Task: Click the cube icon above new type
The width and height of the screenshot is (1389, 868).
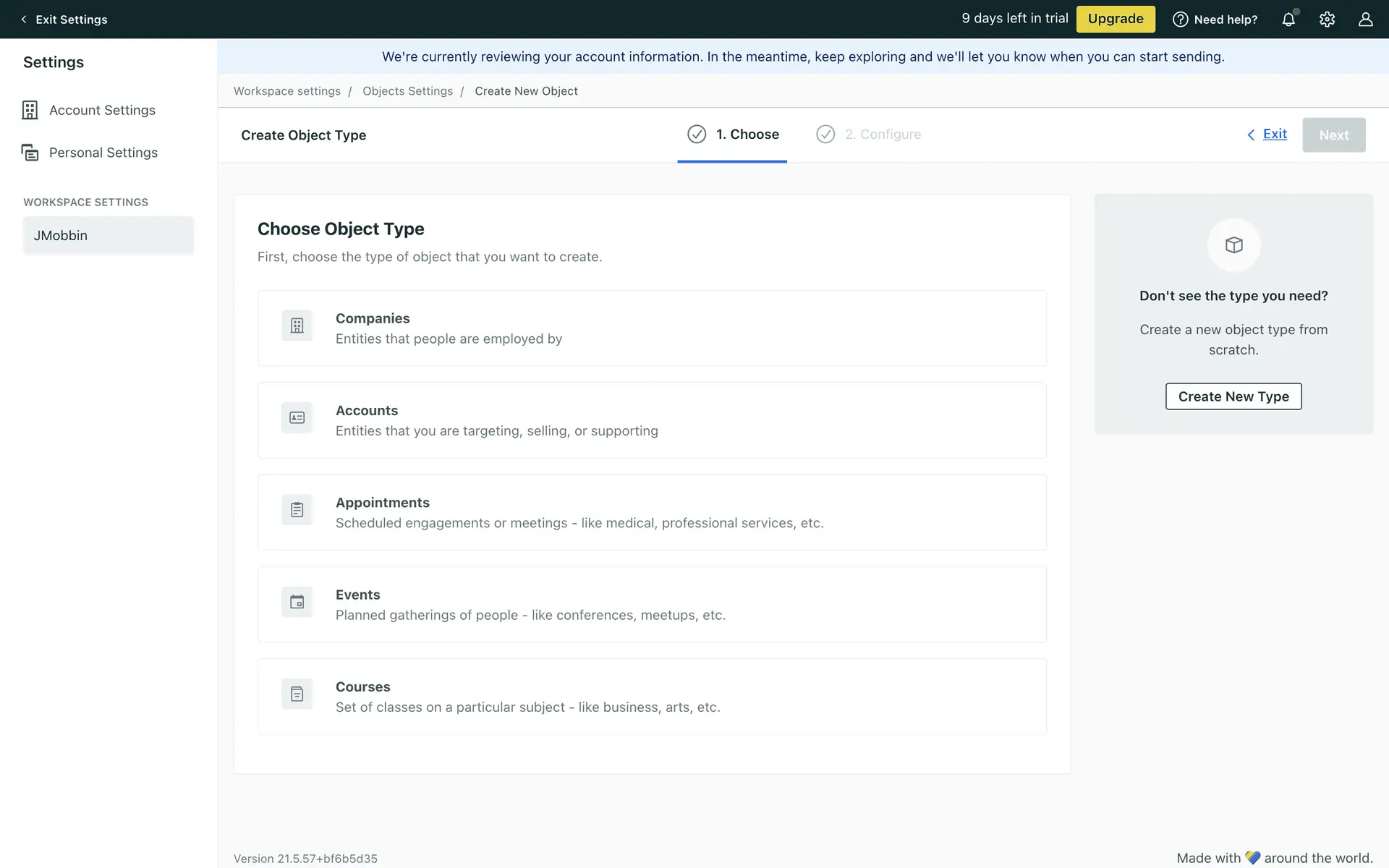Action: pyautogui.click(x=1233, y=245)
